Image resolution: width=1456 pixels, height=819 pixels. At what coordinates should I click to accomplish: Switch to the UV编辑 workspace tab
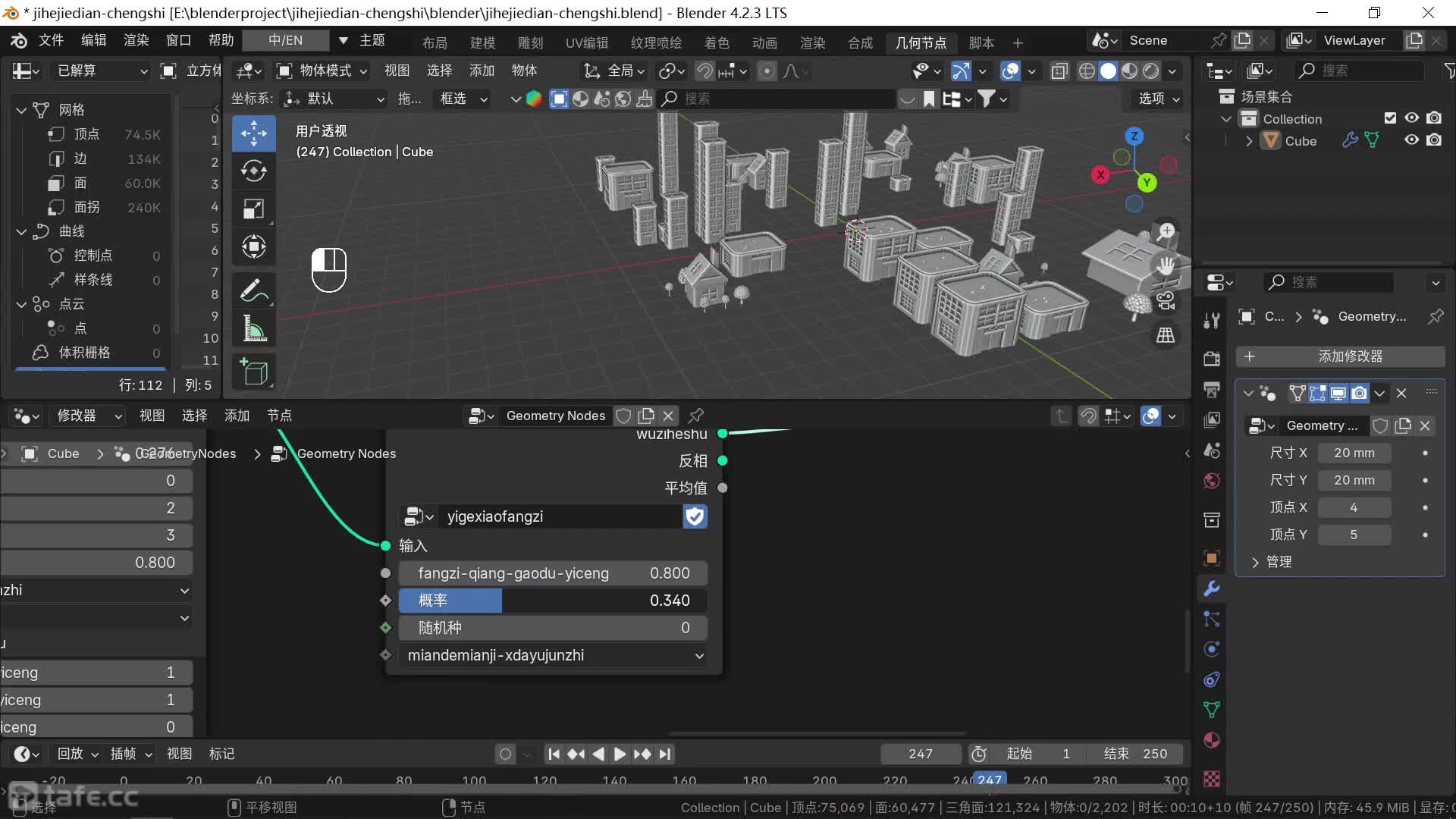point(586,42)
